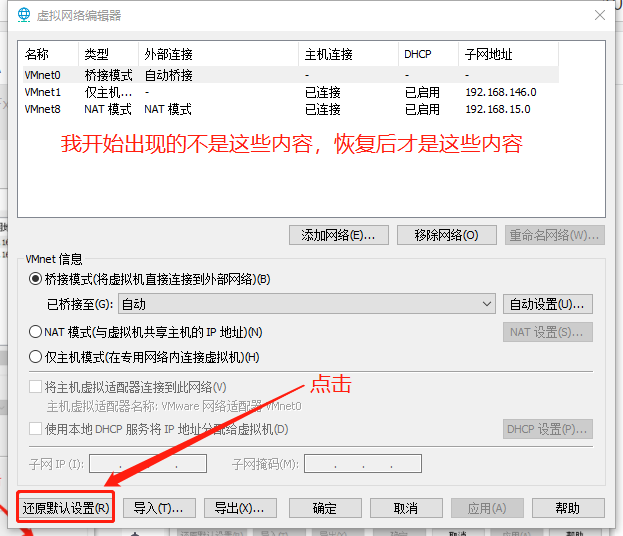
Task: Click the 子网 IP input field
Action: click(148, 464)
